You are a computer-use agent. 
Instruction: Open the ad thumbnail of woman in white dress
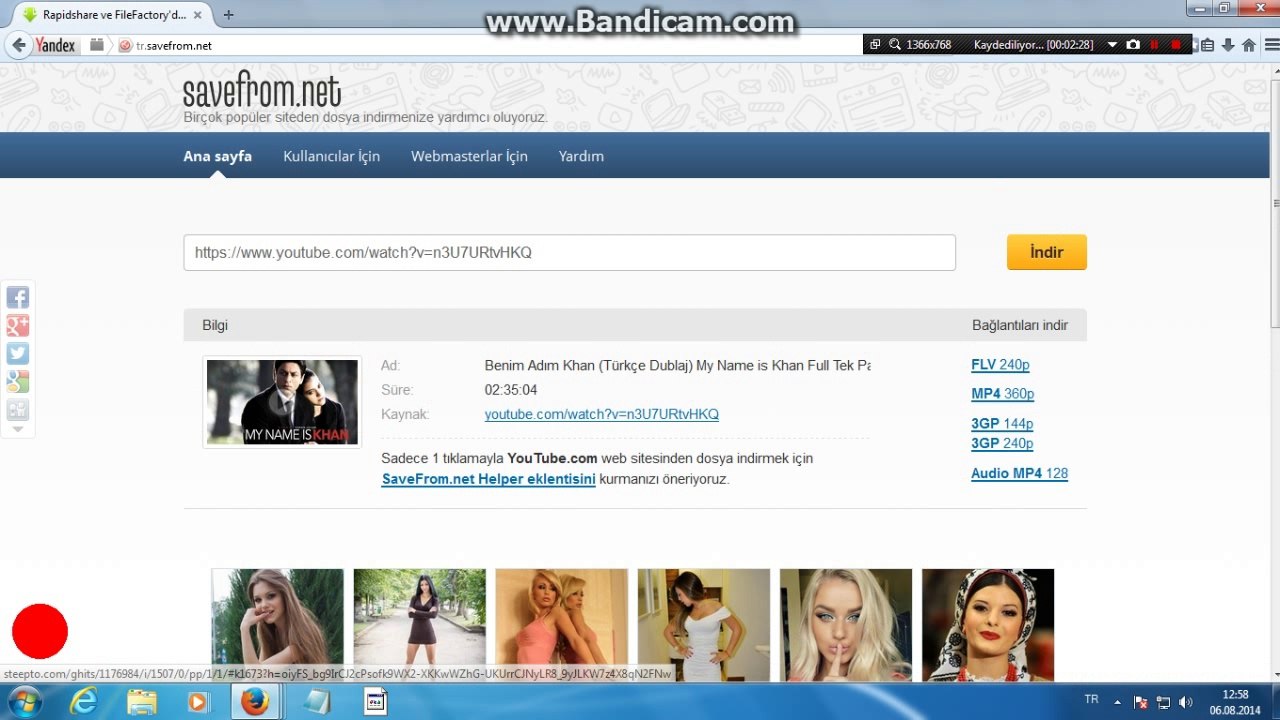704,625
